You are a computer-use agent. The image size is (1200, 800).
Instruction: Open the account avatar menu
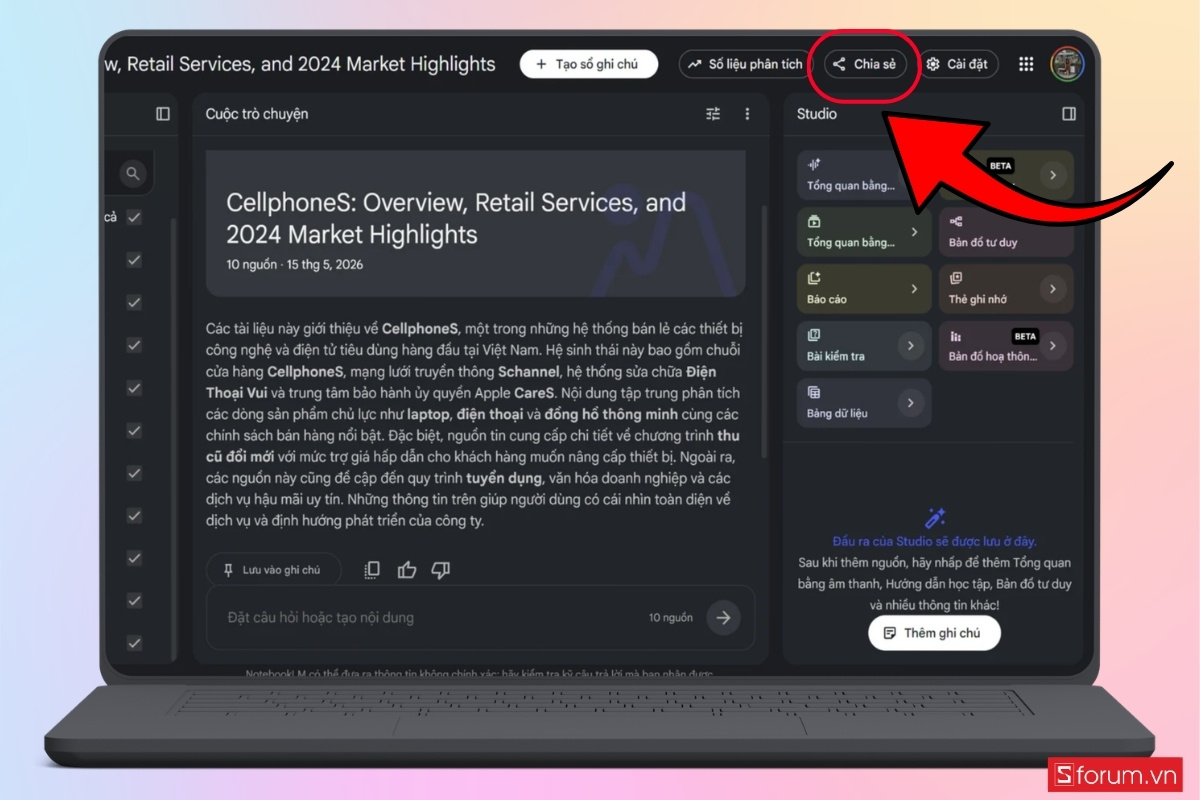1067,64
